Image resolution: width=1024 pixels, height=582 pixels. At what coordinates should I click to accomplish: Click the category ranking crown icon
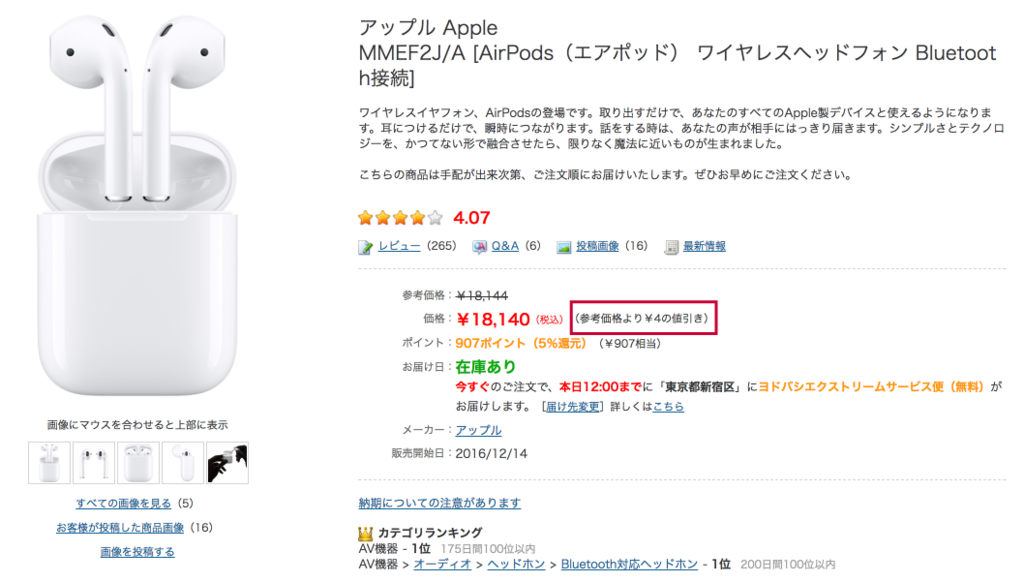tap(366, 533)
